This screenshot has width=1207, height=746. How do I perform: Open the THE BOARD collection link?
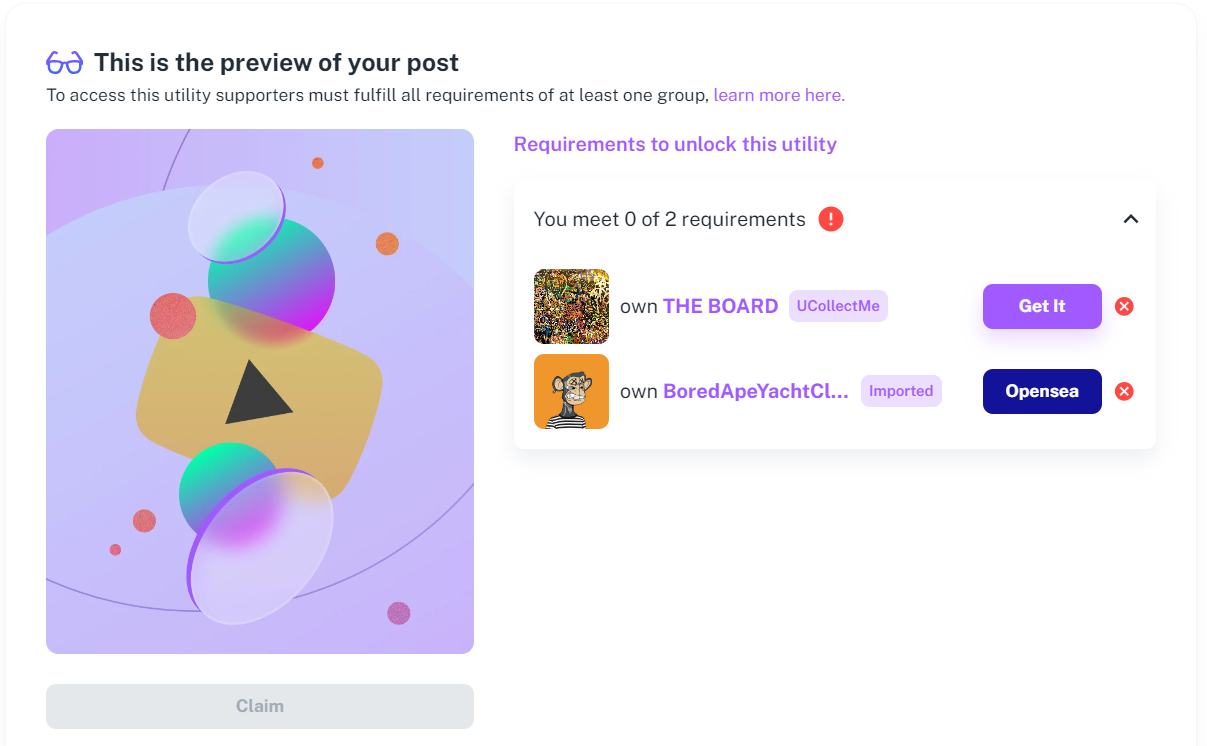point(720,307)
